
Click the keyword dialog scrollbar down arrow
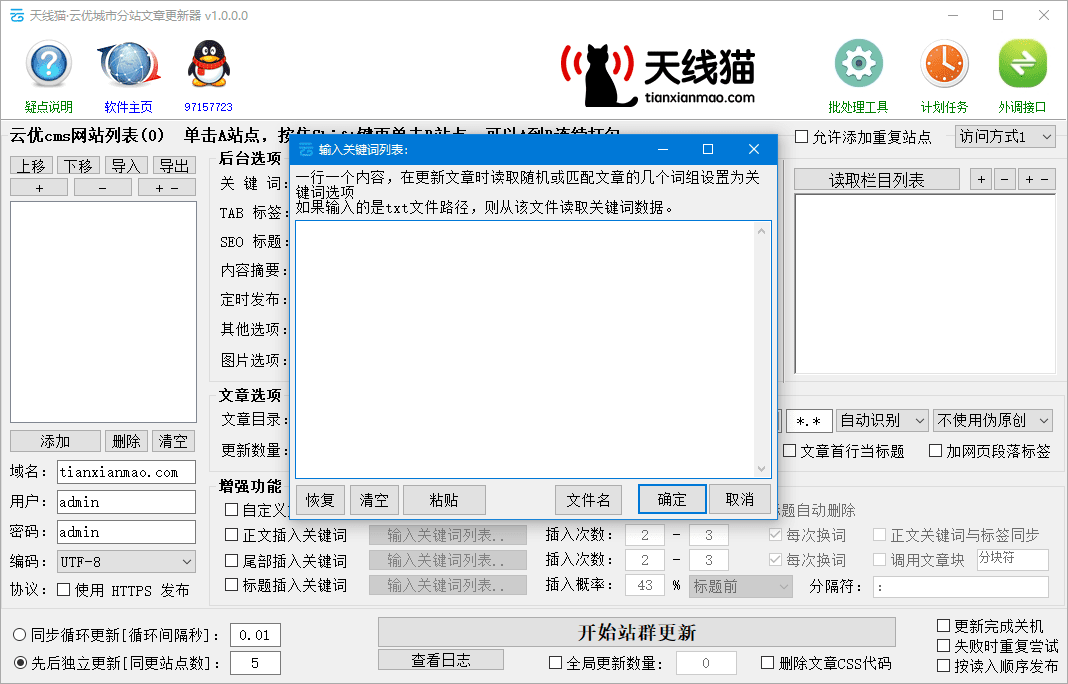(761, 469)
